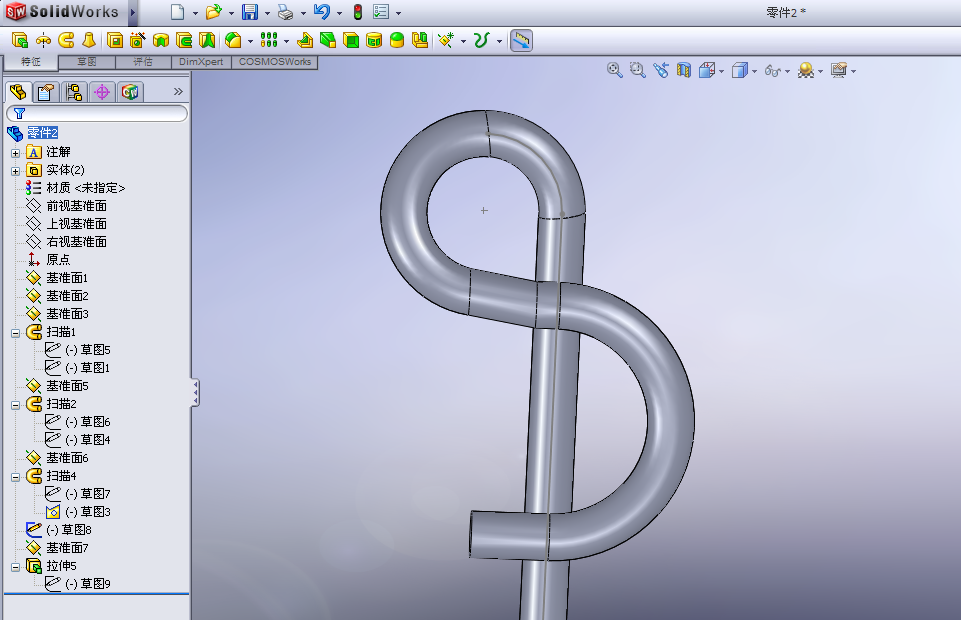The width and height of the screenshot is (961, 620).
Task: Select the Swept Boss/Base tool
Action: pyautogui.click(x=66, y=40)
